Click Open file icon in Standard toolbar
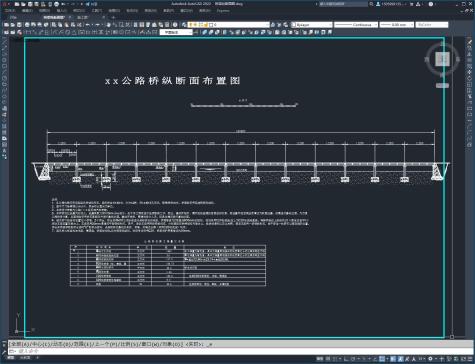475x364 pixels. (x=13, y=25)
